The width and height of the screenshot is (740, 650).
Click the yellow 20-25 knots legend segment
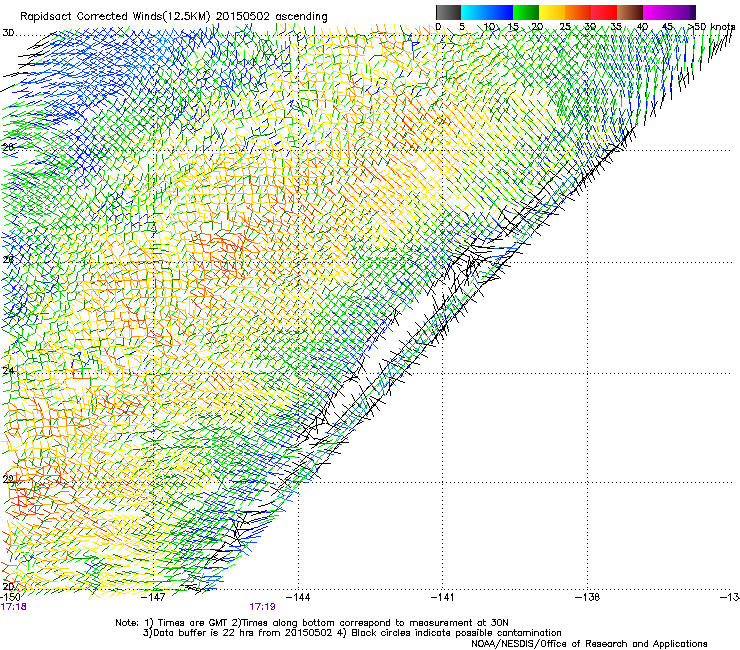pos(552,12)
